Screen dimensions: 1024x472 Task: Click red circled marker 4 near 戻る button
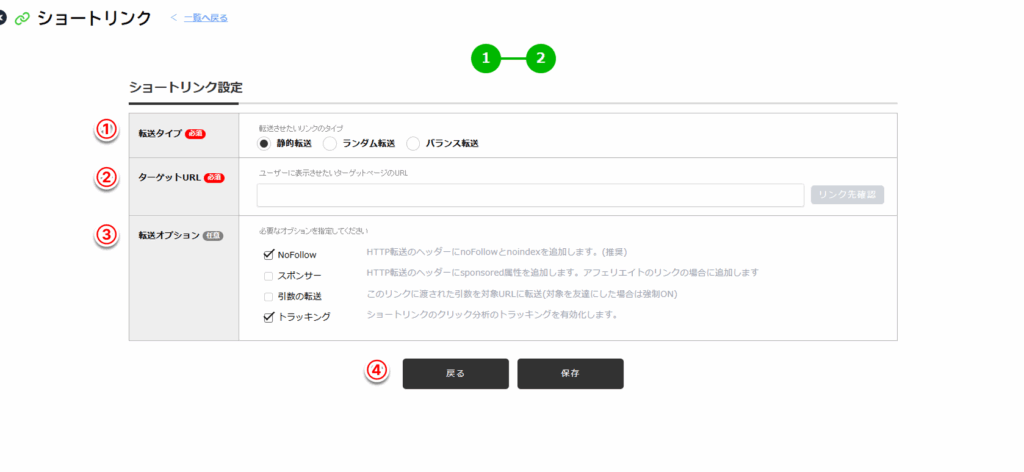pos(377,371)
